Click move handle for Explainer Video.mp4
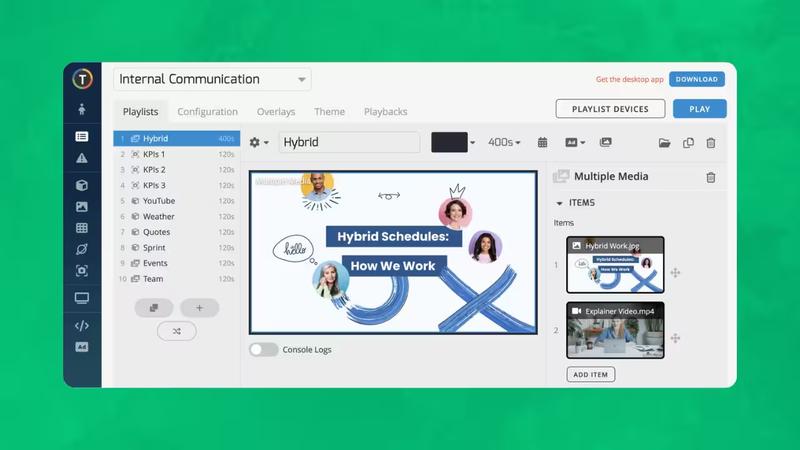The image size is (800, 450). pos(675,338)
